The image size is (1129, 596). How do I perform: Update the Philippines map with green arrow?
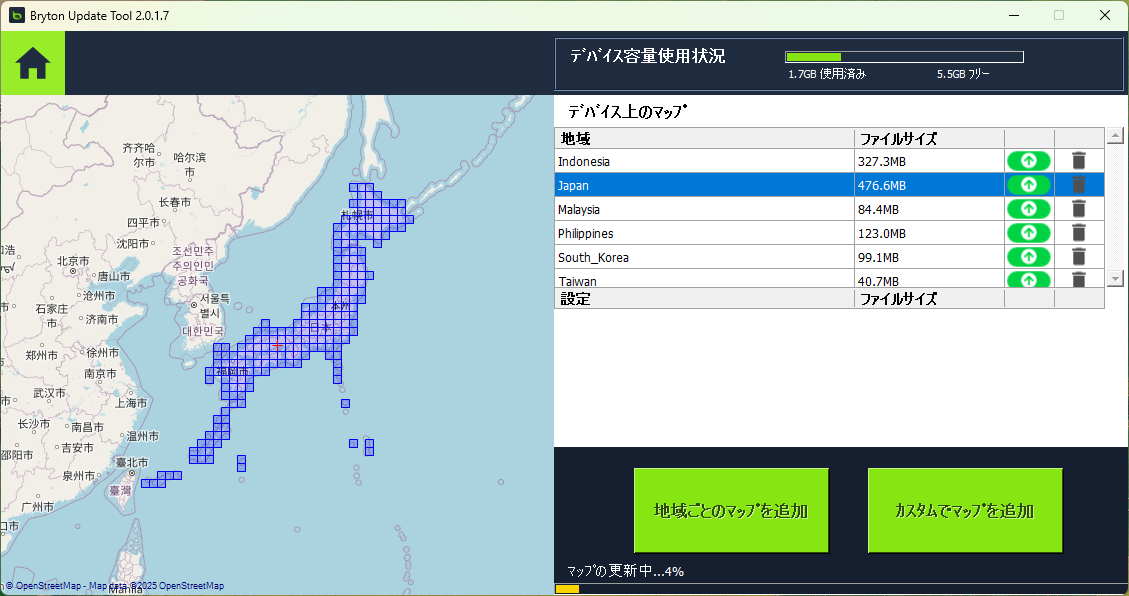click(x=1028, y=233)
